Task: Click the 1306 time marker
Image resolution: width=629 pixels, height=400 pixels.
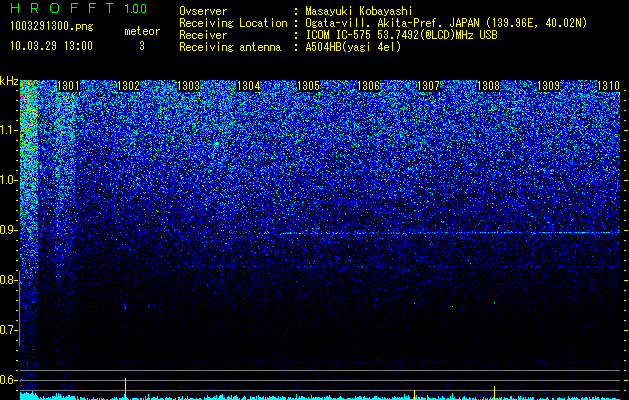Action: 368,86
